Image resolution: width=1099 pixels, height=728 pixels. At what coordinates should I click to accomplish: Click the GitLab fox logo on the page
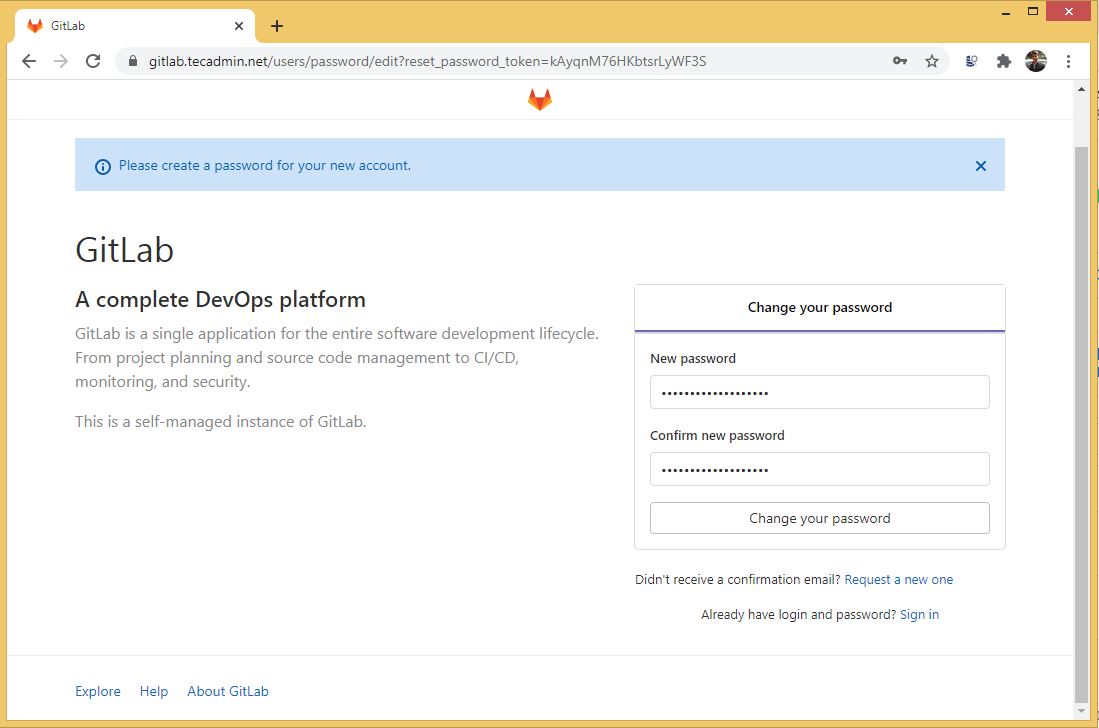(x=539, y=98)
